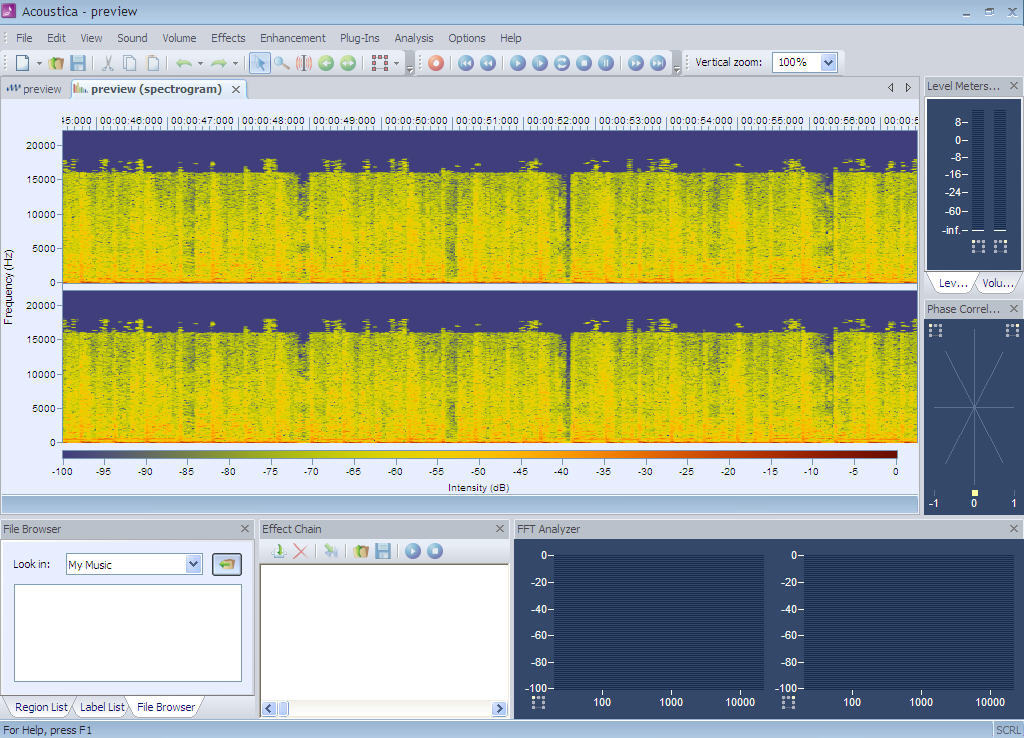
Task: Open the File menu
Action: click(24, 38)
